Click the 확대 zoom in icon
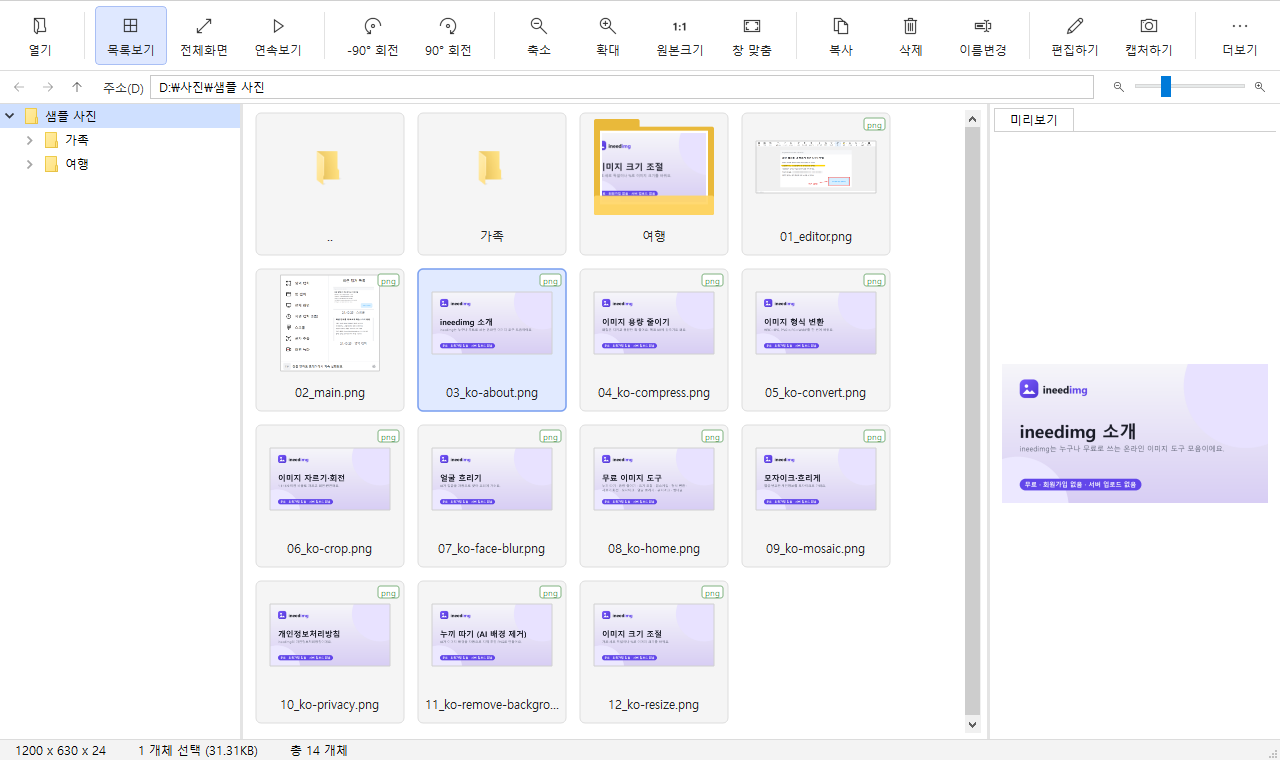1280x760 pixels. (608, 26)
